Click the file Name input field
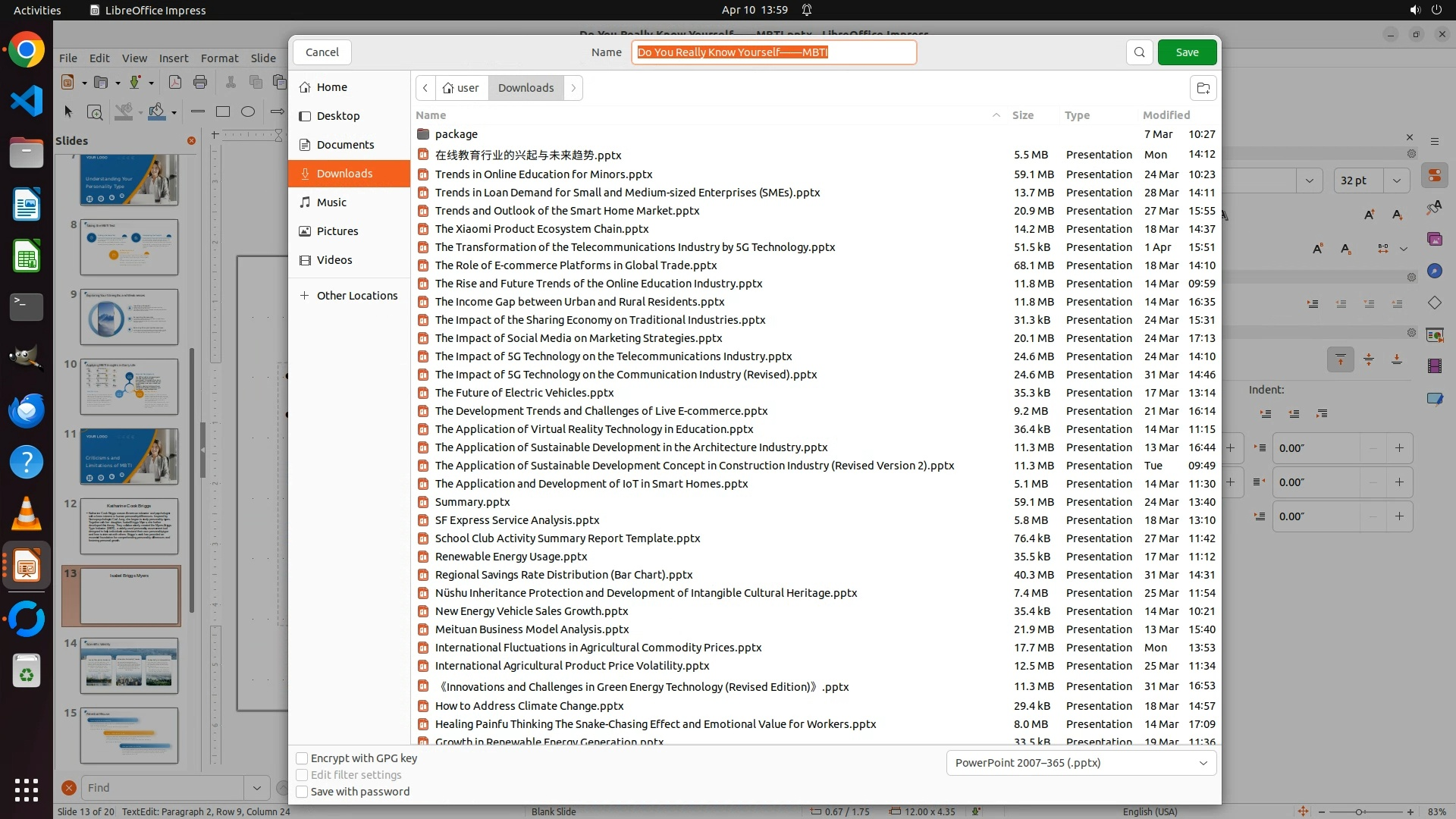 click(x=773, y=52)
